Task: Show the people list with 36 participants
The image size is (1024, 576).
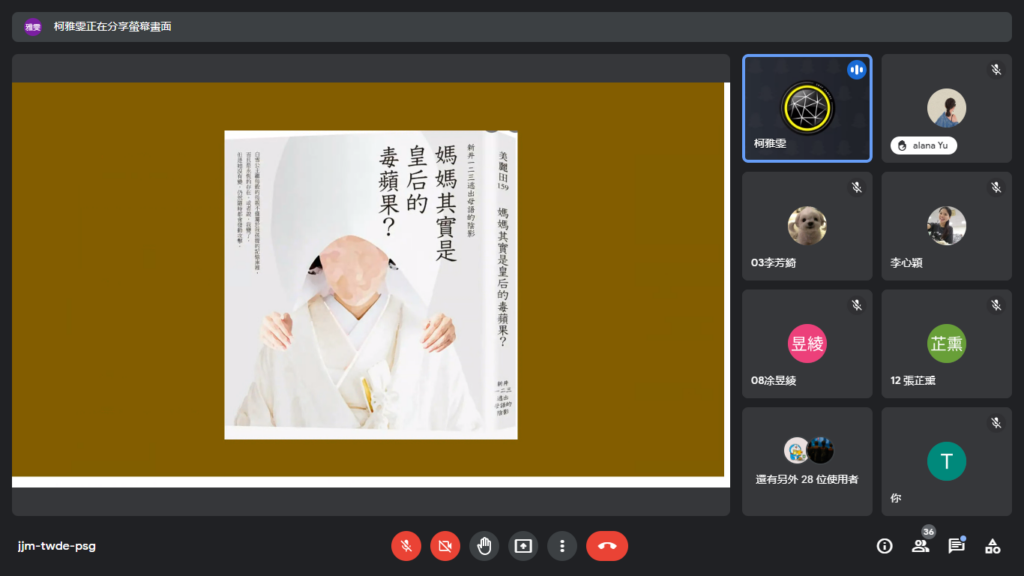Action: (x=920, y=546)
